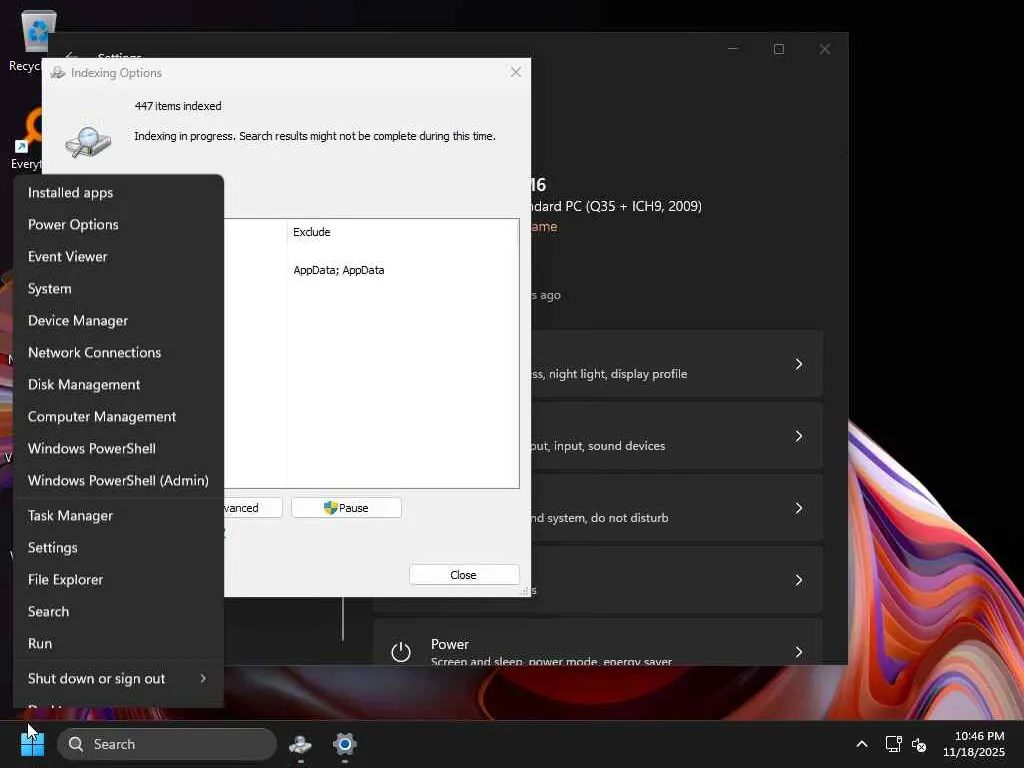This screenshot has height=768, width=1024.
Task: Launch Device Manager from the menu
Action: click(118, 321)
